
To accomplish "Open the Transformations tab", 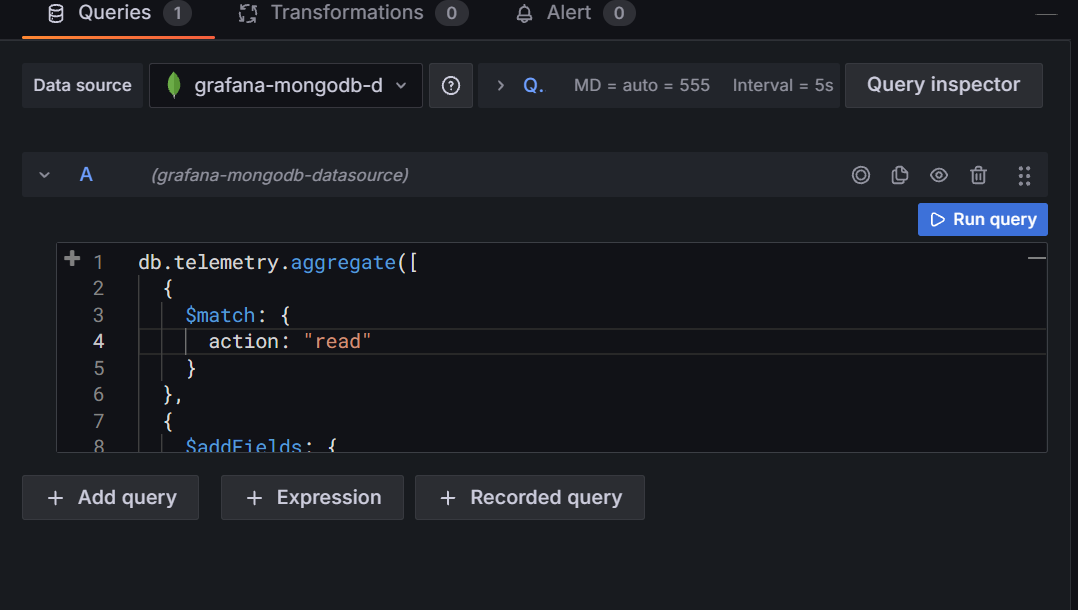I will [353, 14].
